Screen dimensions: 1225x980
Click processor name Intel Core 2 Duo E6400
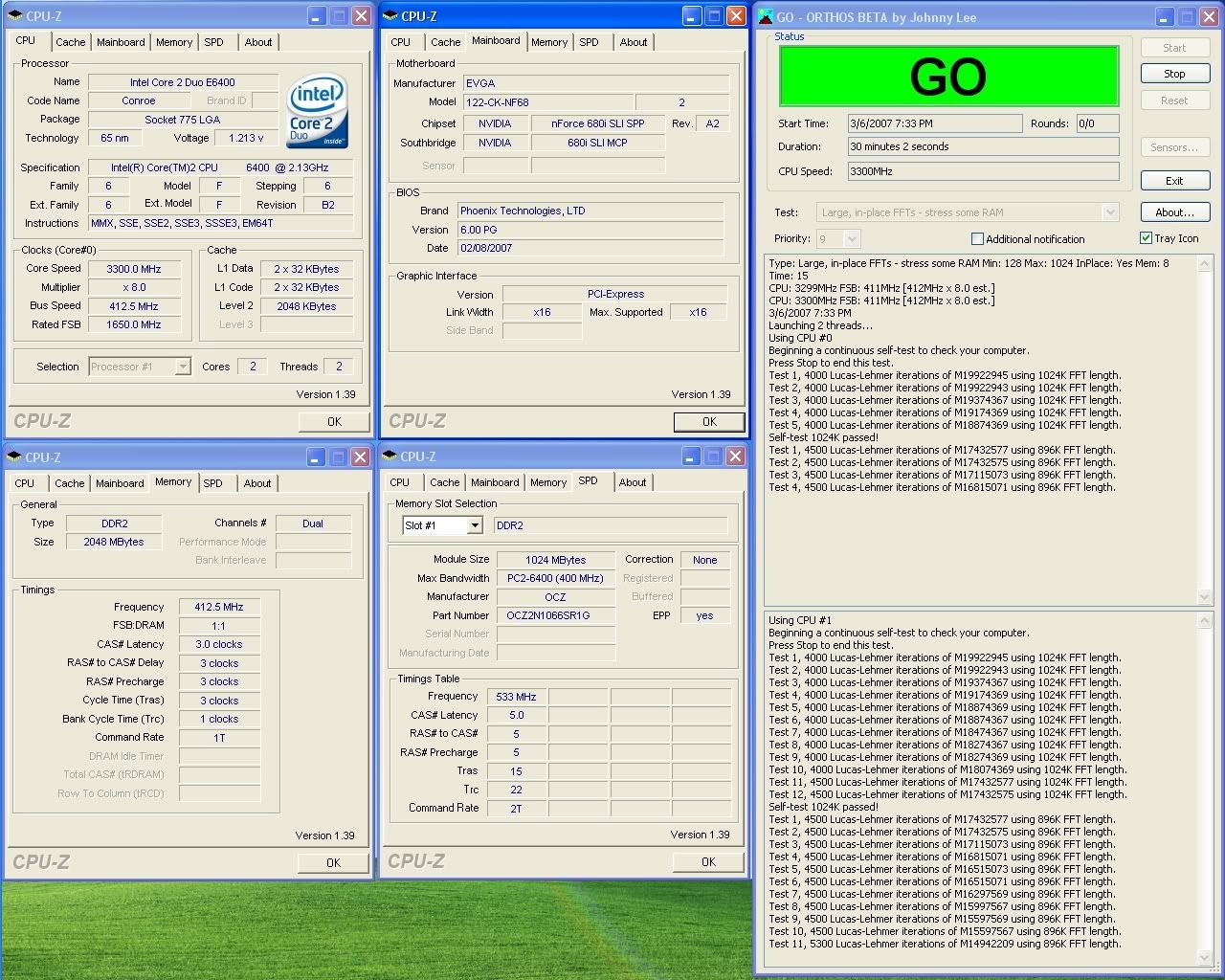(183, 82)
